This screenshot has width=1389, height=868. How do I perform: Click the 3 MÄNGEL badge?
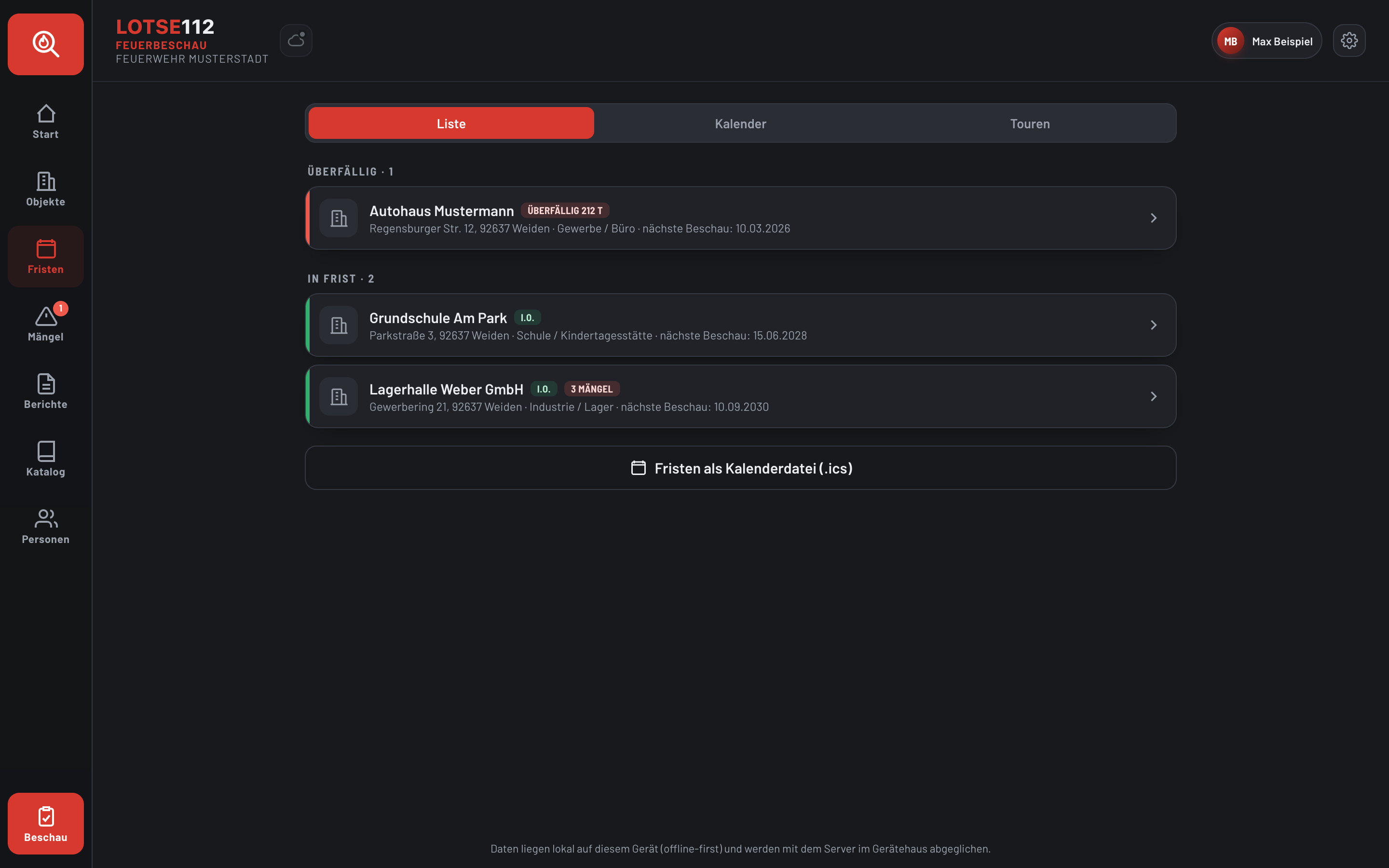point(592,389)
